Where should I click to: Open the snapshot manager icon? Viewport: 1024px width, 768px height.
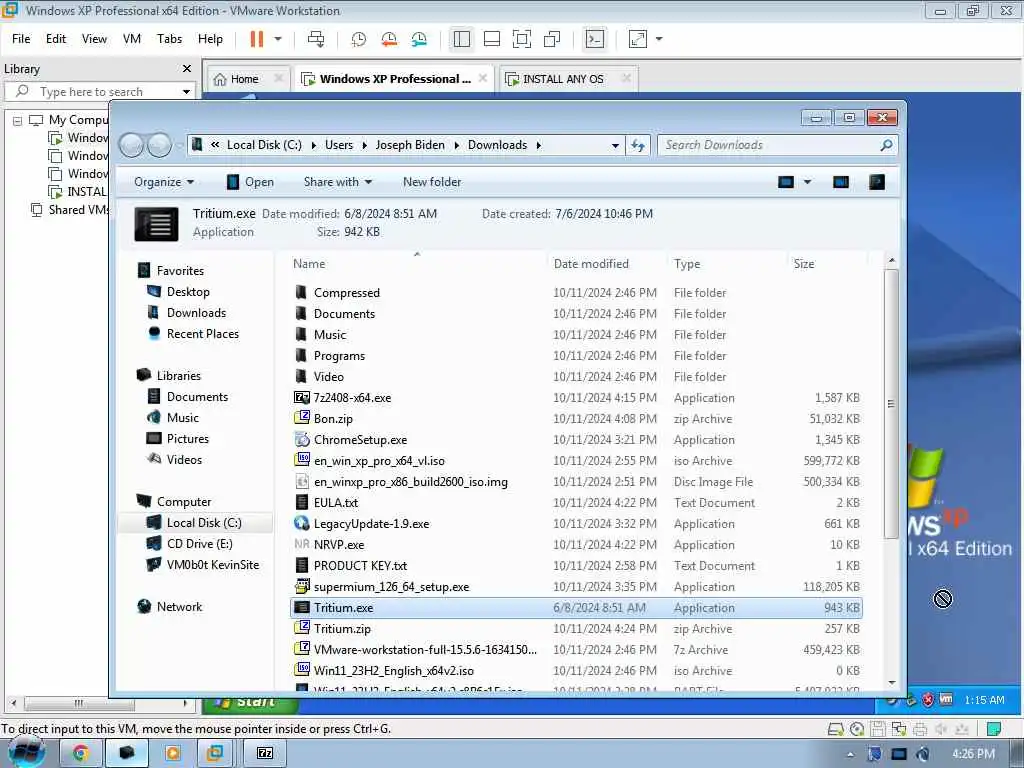(419, 39)
